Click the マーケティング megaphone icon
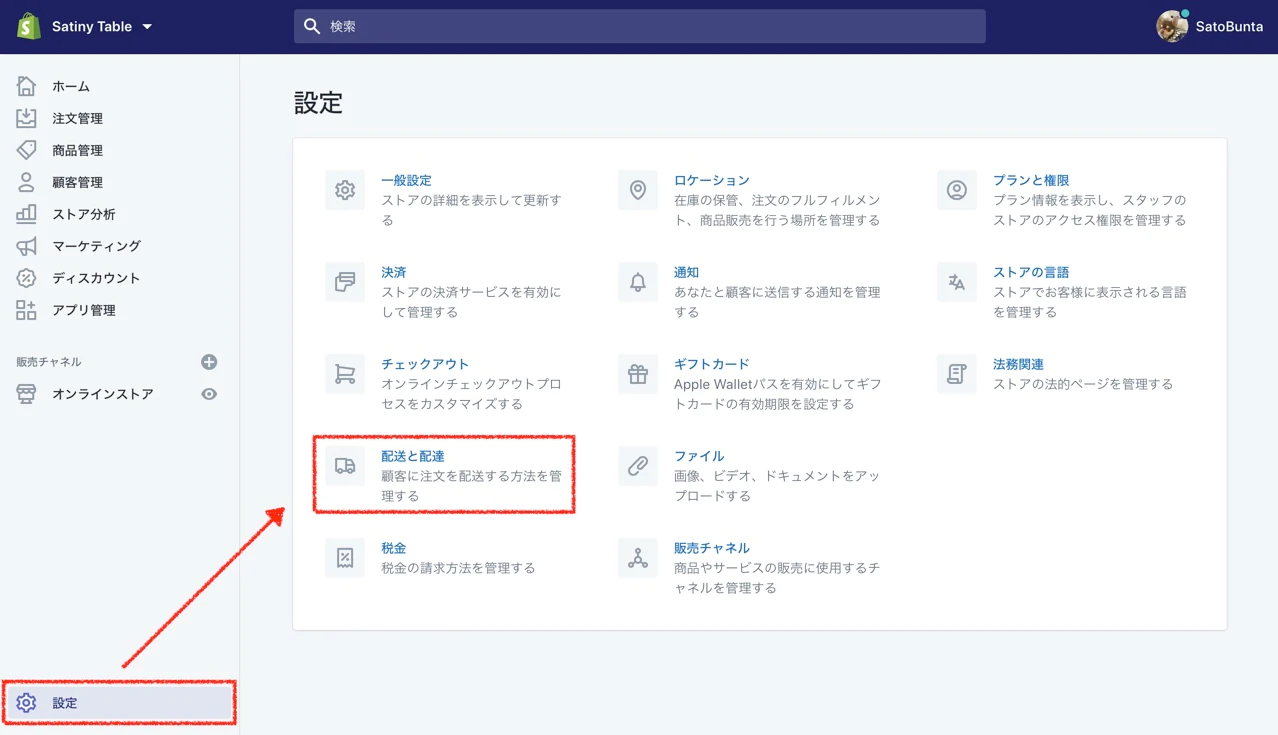1278x735 pixels. pyautogui.click(x=26, y=246)
